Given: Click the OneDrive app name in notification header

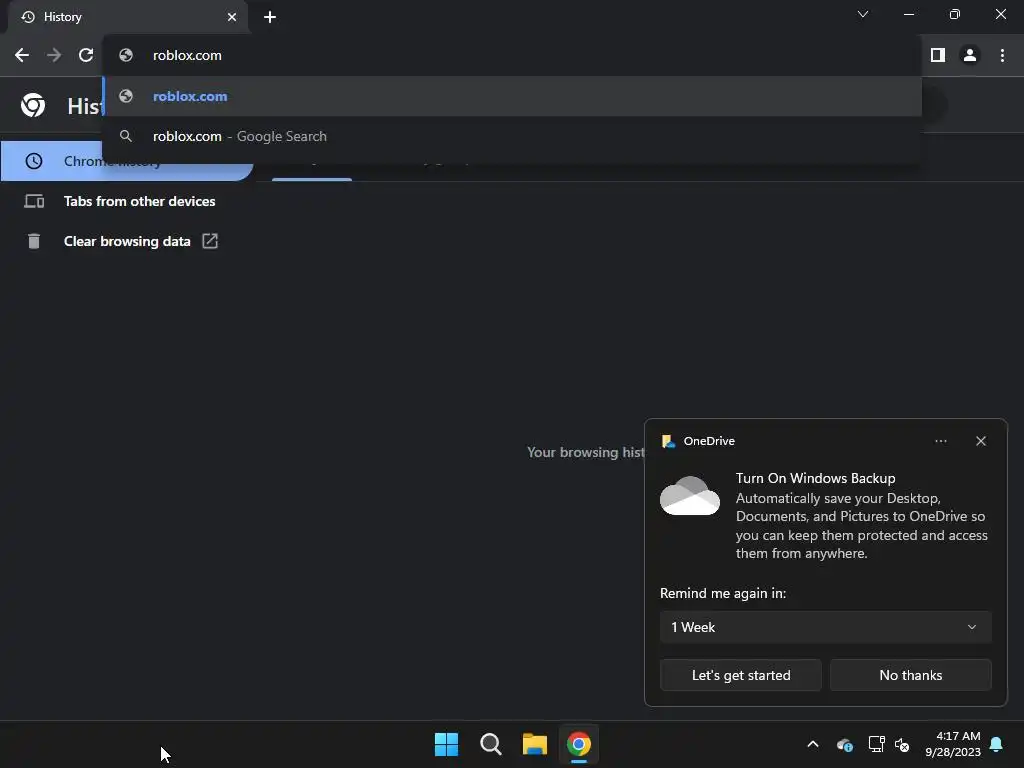Looking at the screenshot, I should pos(709,441).
